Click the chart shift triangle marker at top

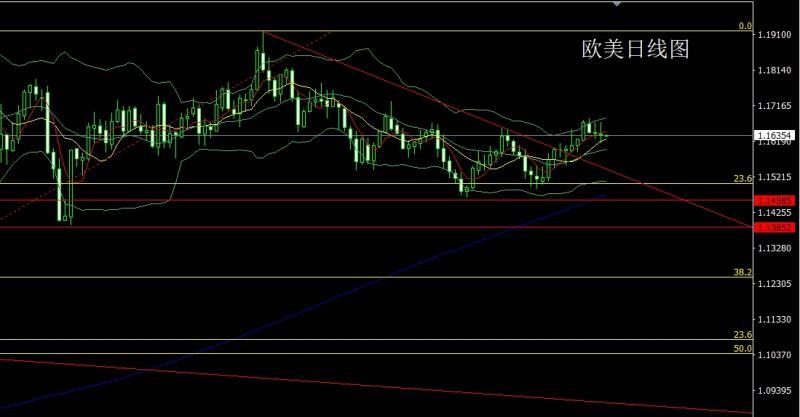616,4
